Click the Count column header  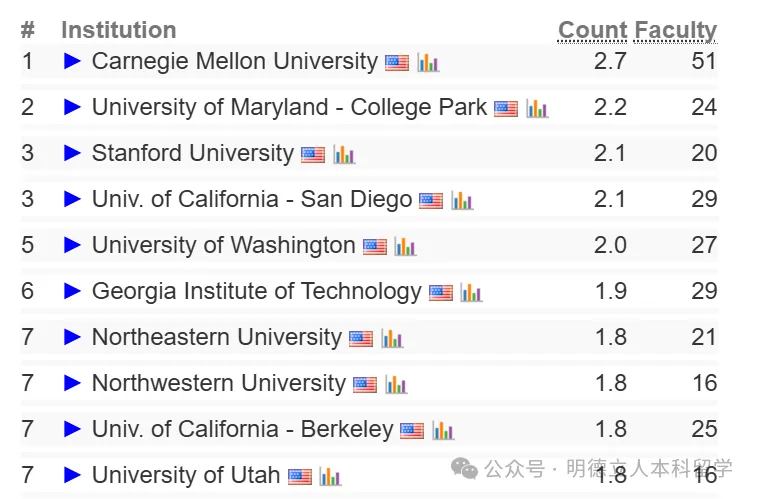coord(592,30)
